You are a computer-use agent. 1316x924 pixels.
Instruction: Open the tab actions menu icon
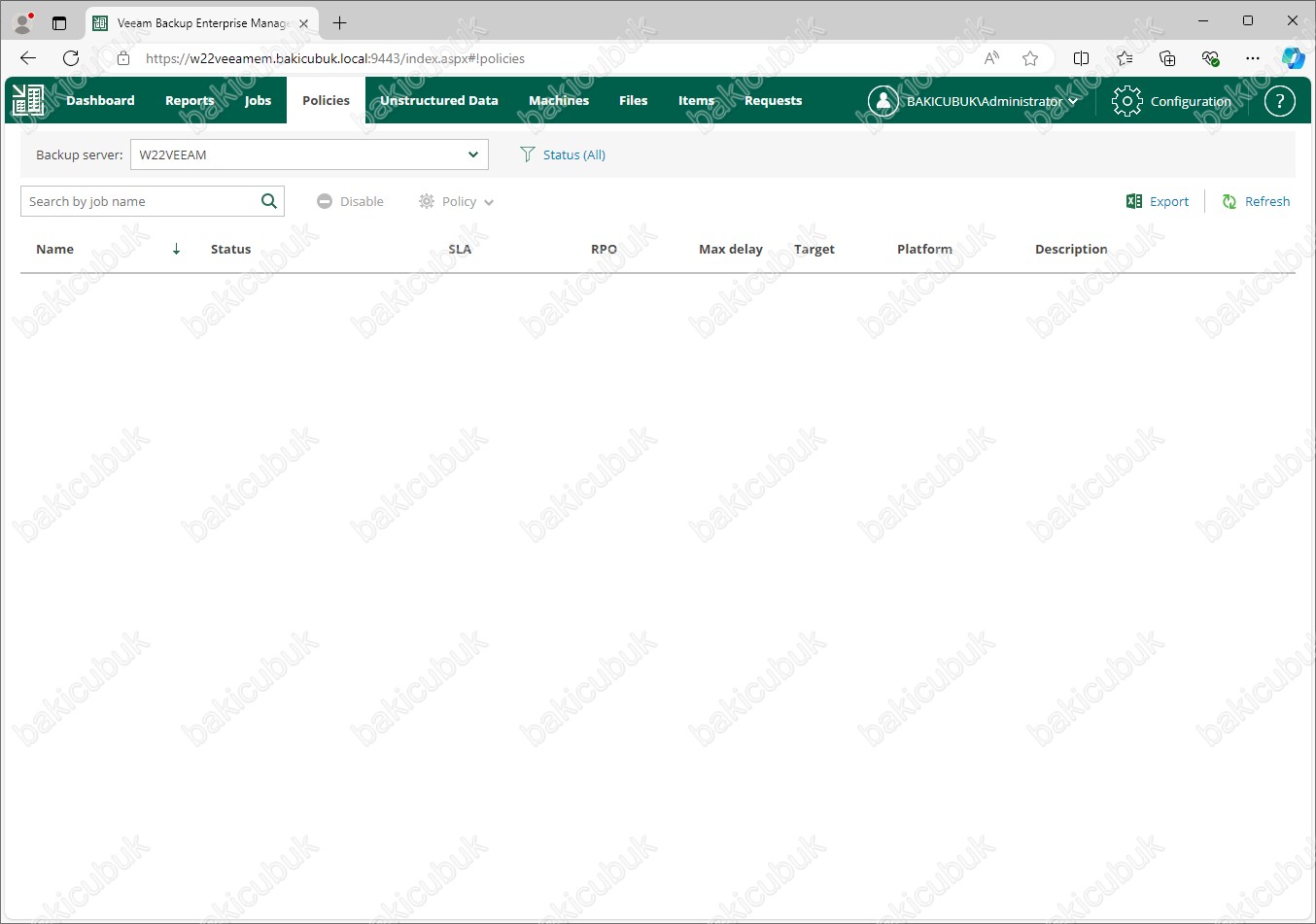pos(59,22)
